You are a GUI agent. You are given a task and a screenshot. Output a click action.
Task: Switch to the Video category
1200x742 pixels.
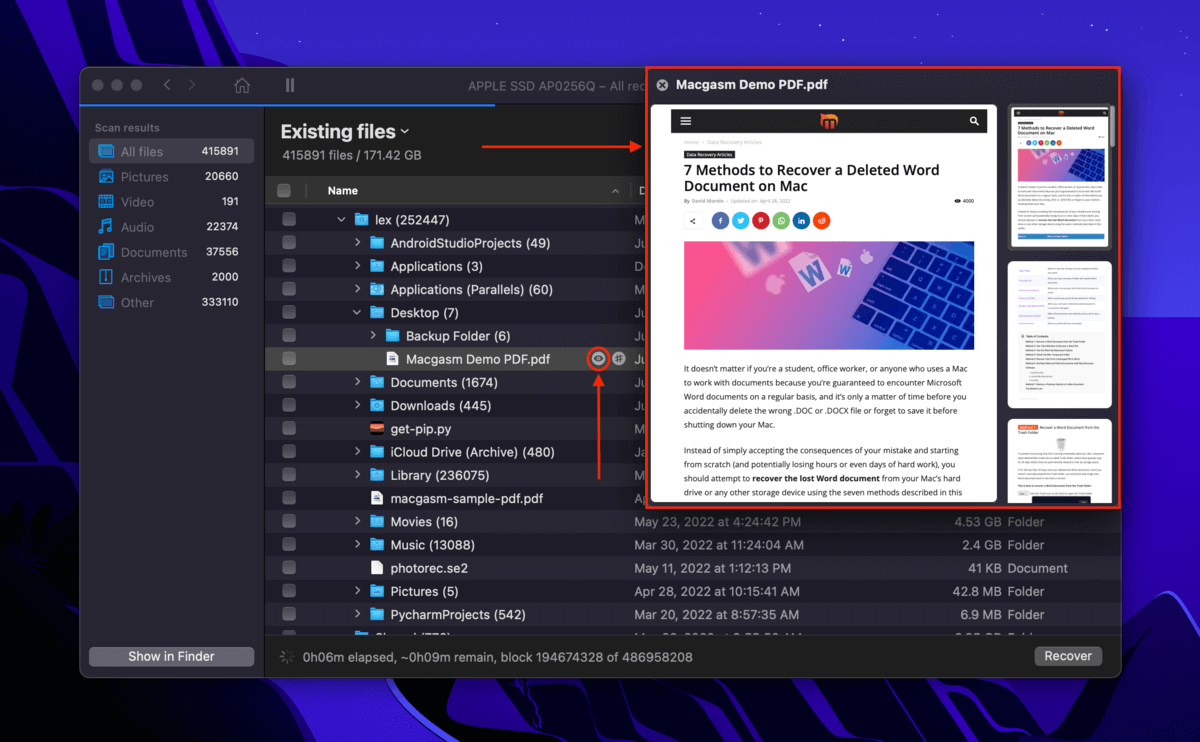(171, 202)
